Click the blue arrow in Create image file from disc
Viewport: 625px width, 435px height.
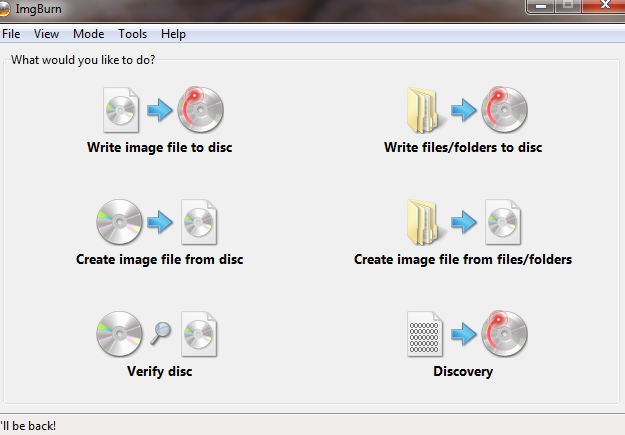(x=160, y=222)
